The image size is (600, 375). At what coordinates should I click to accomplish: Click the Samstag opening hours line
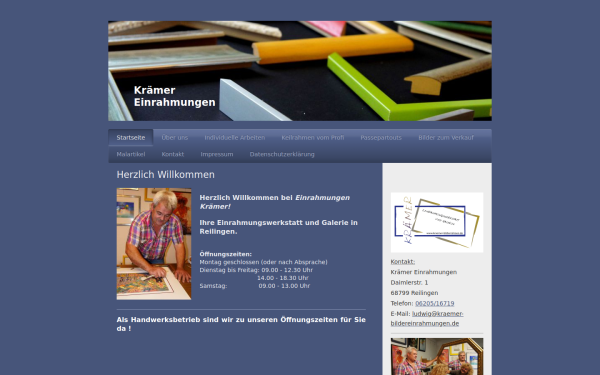coord(254,286)
